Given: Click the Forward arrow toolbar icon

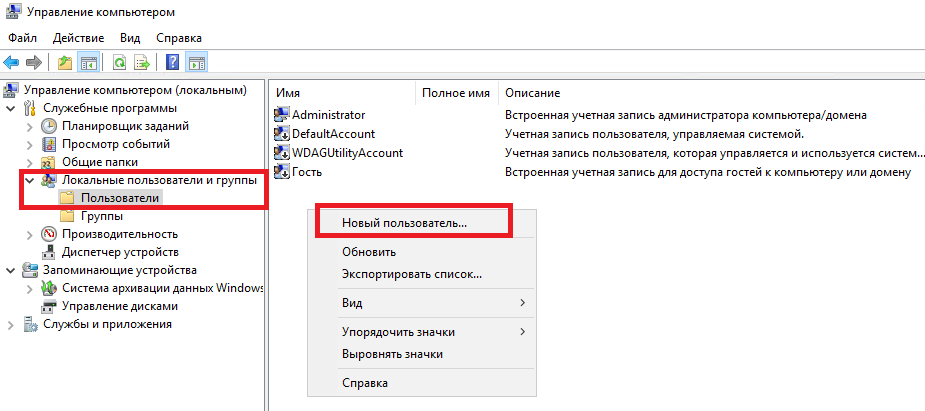Looking at the screenshot, I should (34, 62).
